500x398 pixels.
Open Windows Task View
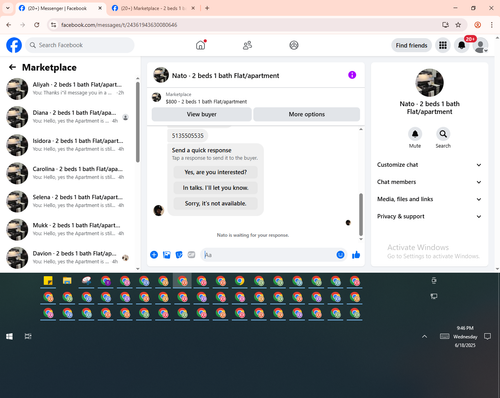click(28, 337)
